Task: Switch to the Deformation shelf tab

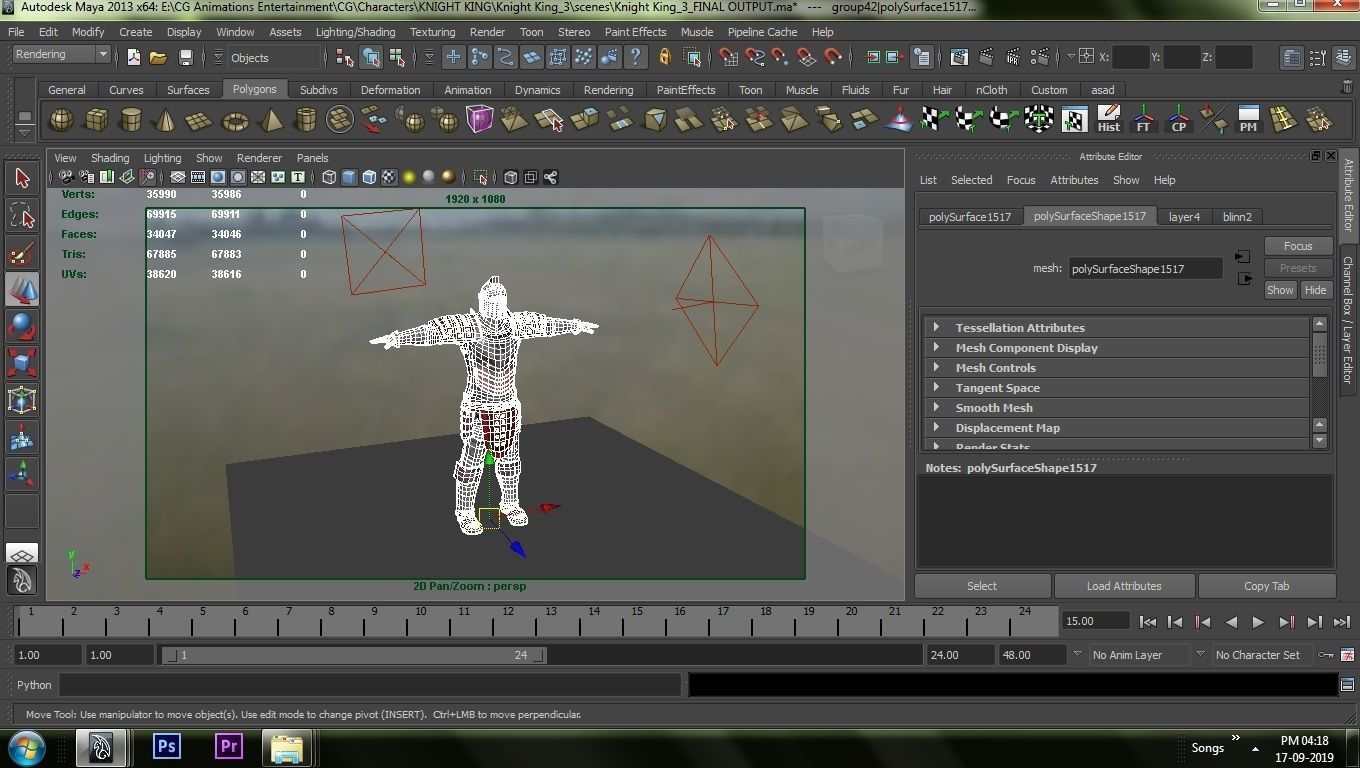Action: tap(390, 90)
